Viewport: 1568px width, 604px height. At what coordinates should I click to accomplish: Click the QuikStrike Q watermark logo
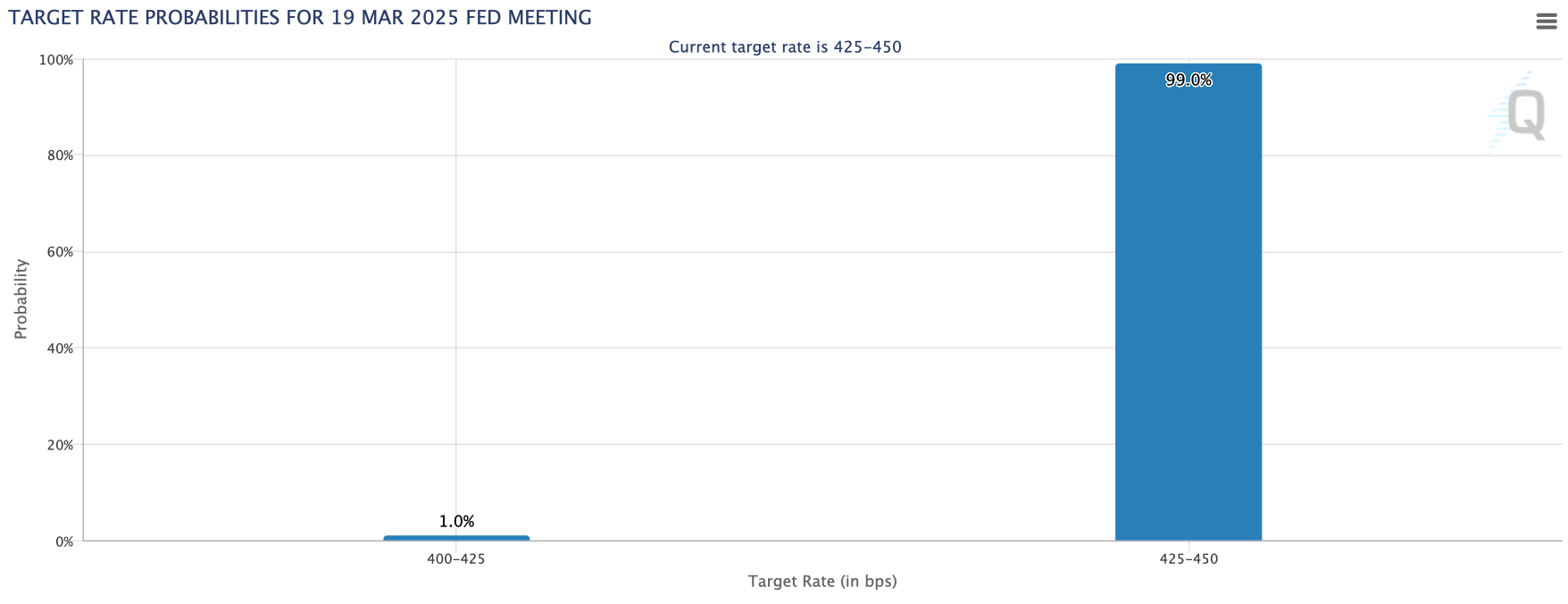1517,113
